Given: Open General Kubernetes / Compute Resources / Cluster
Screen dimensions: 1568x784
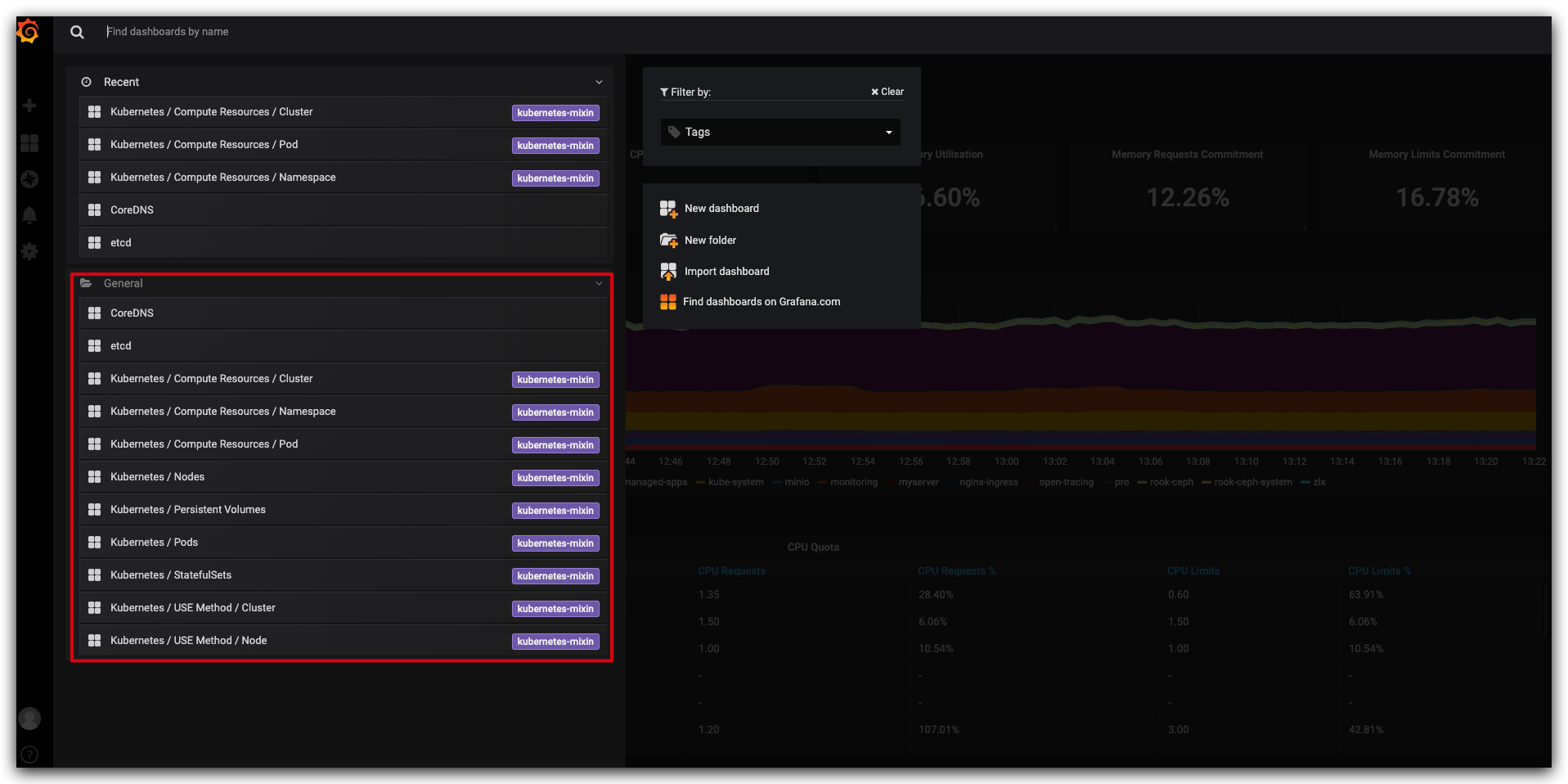Looking at the screenshot, I should pyautogui.click(x=344, y=379).
